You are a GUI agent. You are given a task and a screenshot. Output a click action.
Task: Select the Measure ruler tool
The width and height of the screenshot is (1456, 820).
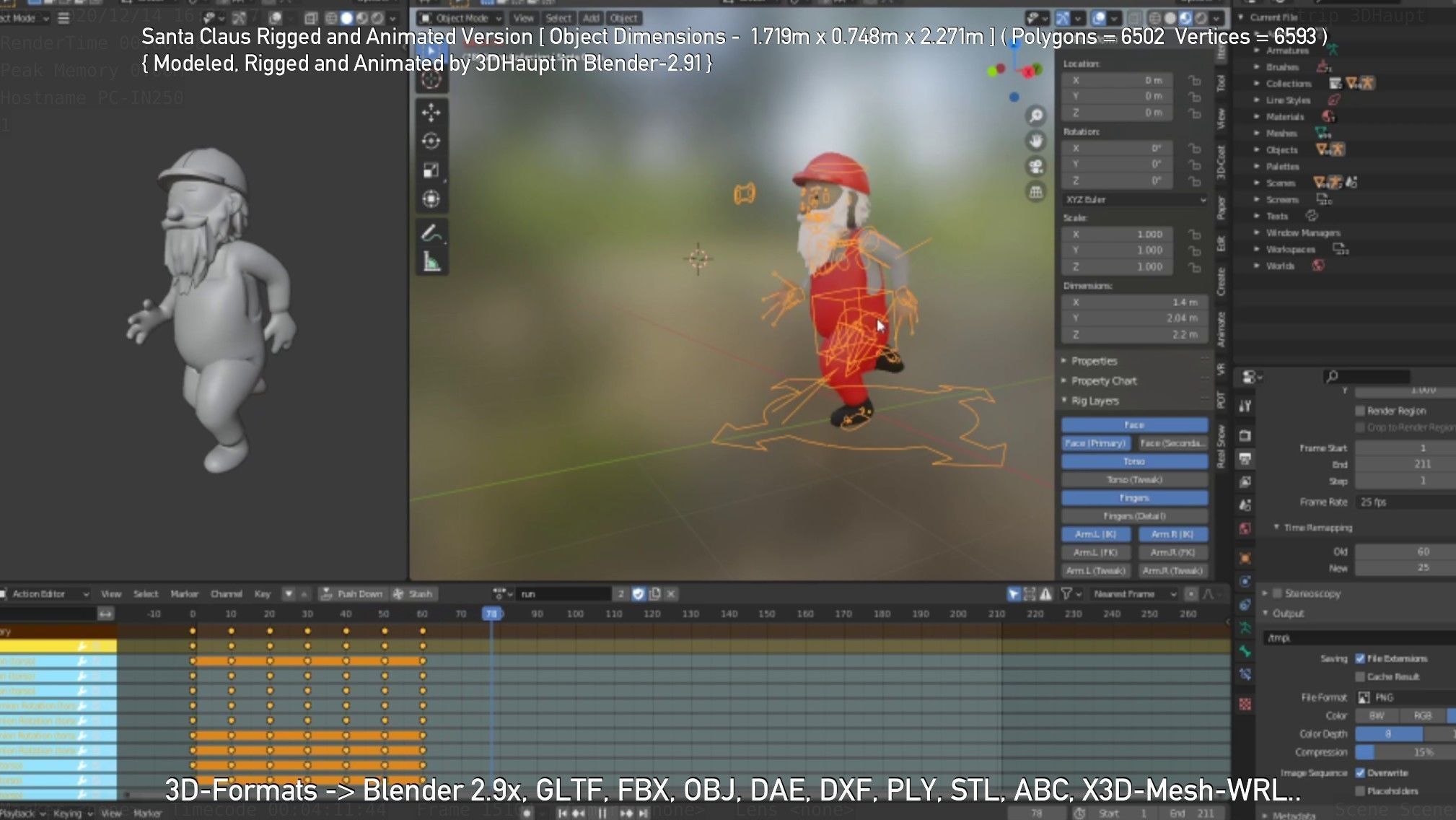[431, 262]
